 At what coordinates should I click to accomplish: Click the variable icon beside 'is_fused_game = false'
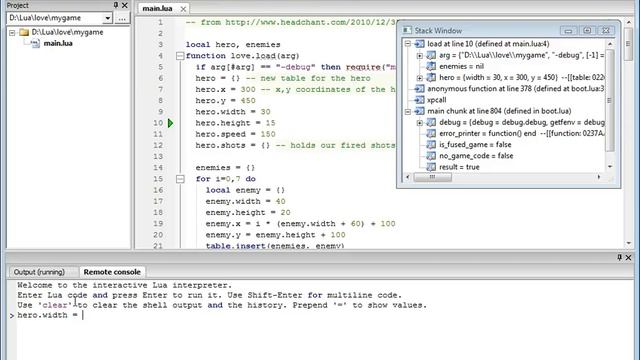[431, 144]
